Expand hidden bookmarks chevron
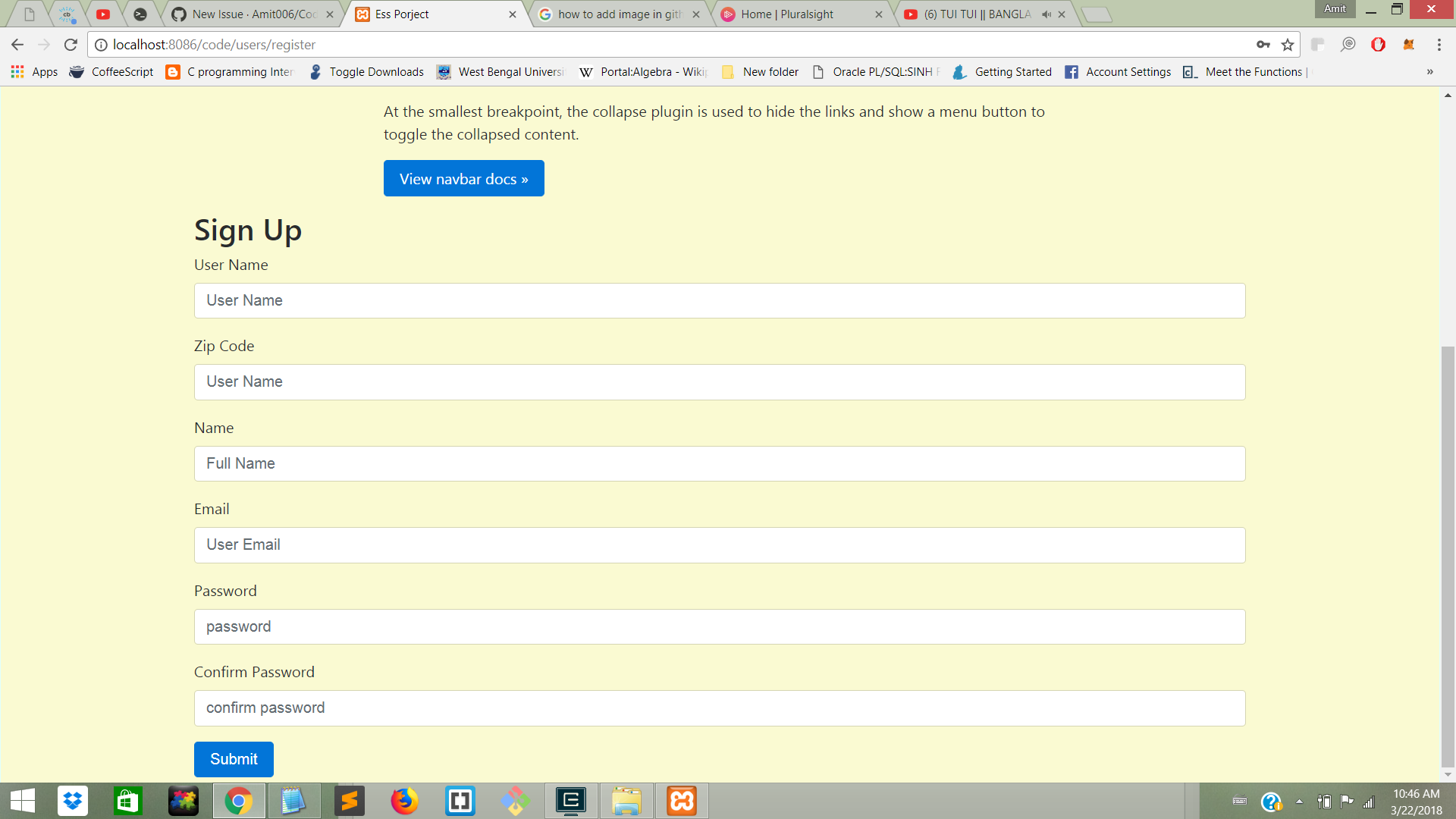 pos(1429,72)
